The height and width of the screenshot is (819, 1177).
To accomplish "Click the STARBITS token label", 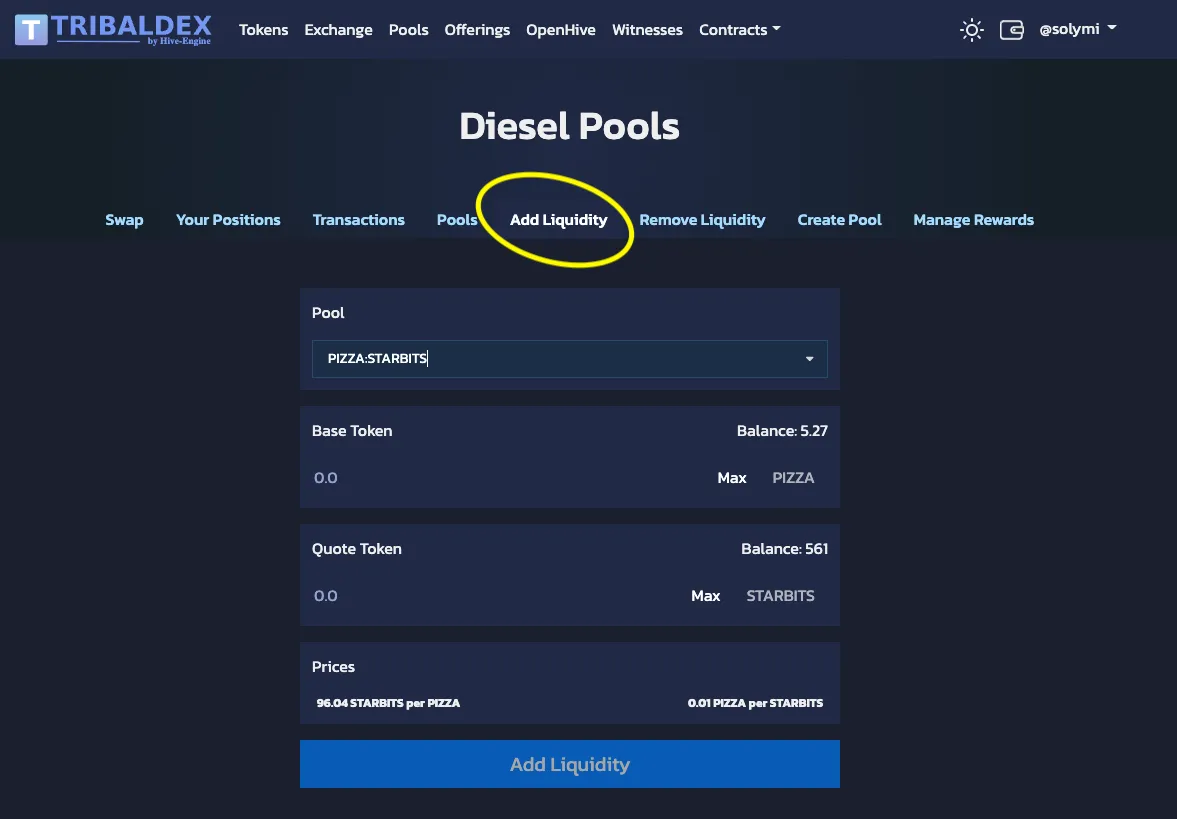I will (780, 596).
